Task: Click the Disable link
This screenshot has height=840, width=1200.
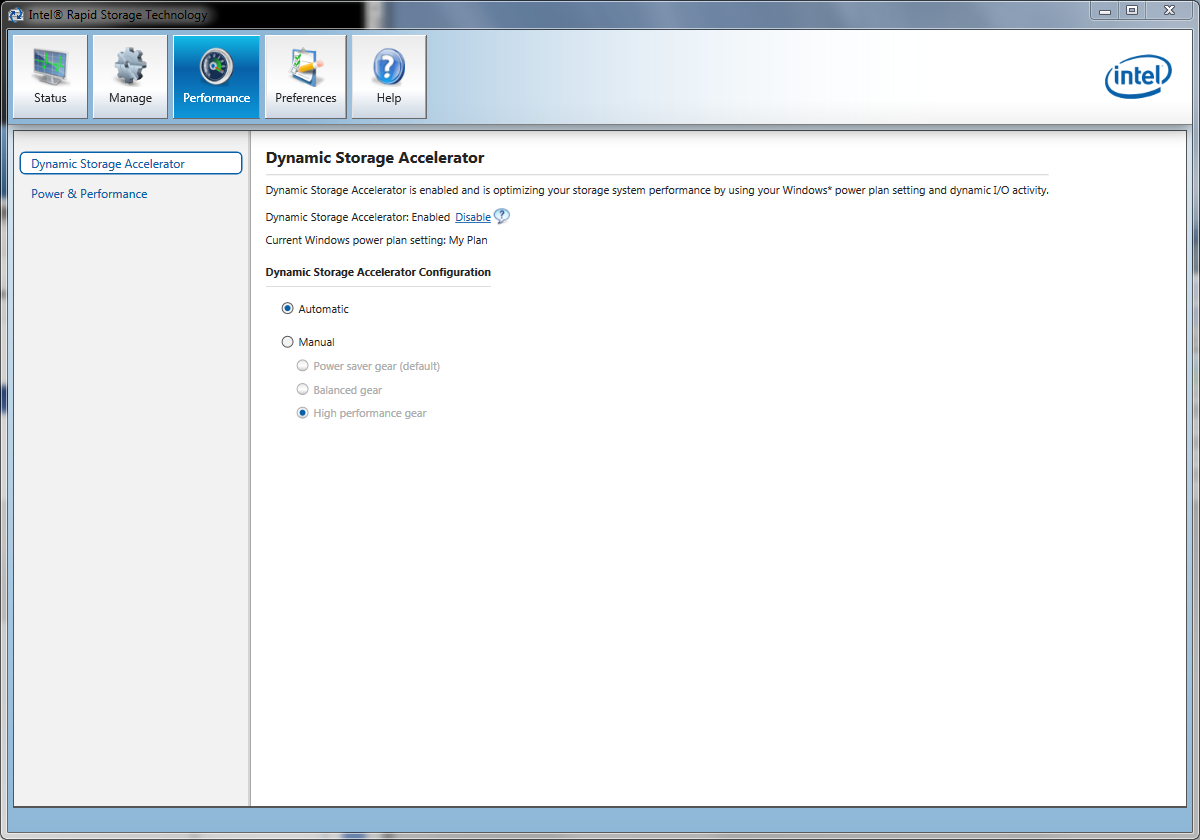Action: [473, 217]
